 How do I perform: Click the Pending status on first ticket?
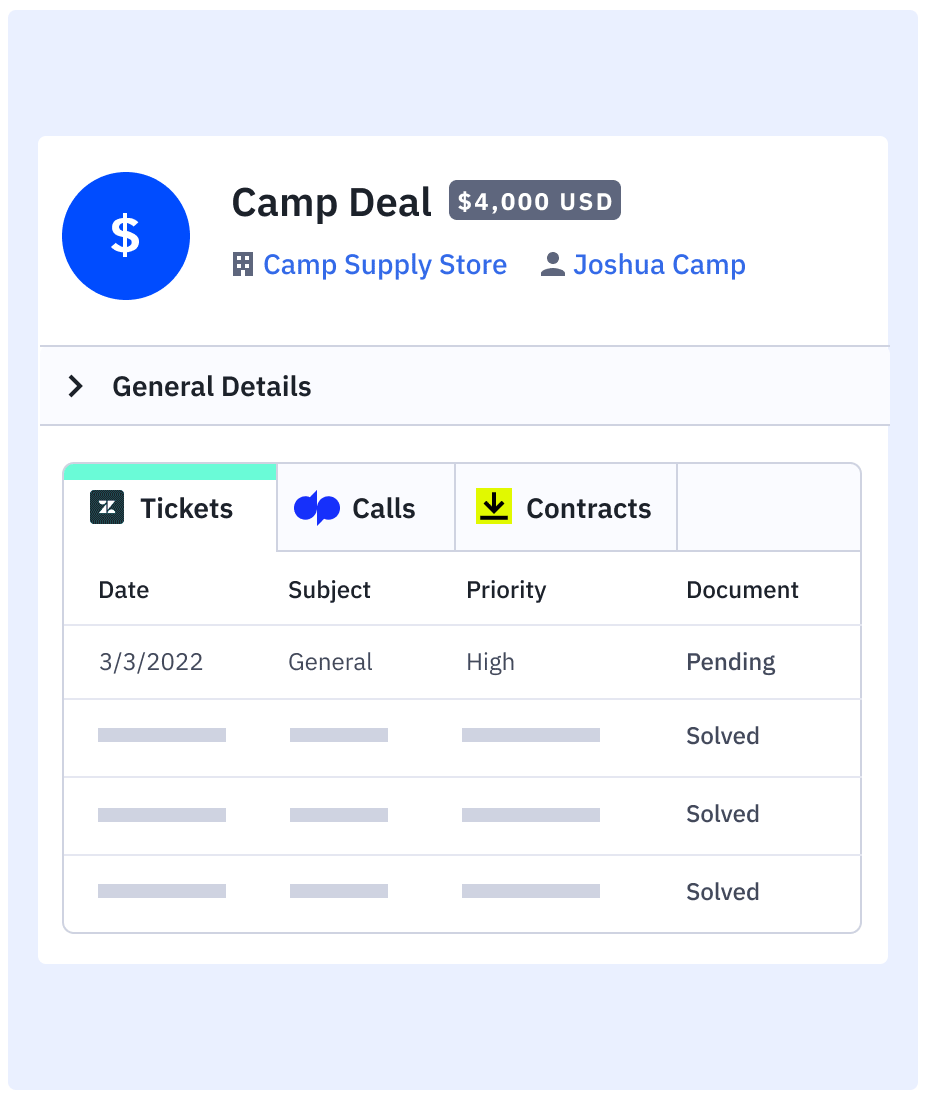[x=730, y=662]
